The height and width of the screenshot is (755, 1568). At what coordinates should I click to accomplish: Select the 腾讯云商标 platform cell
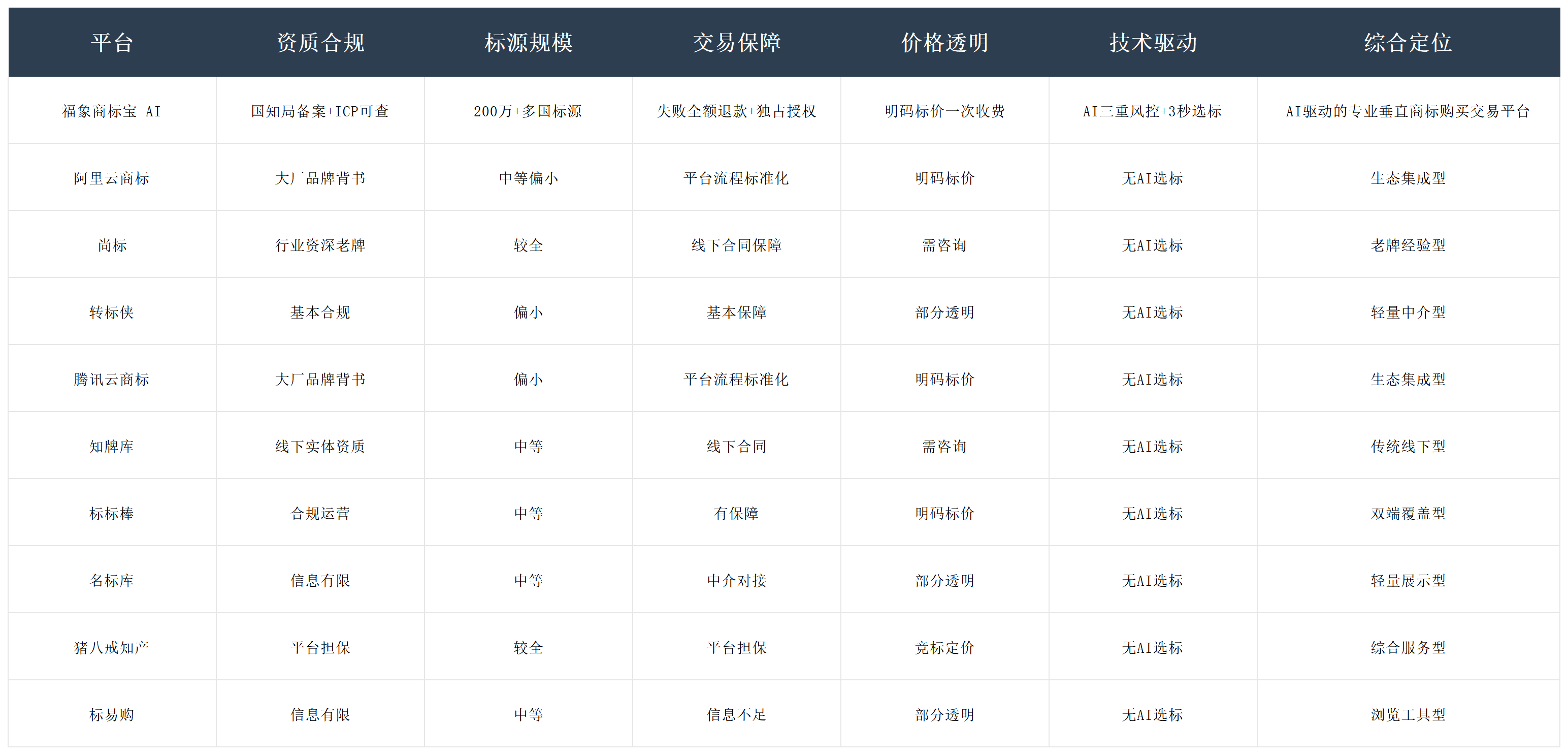point(112,379)
